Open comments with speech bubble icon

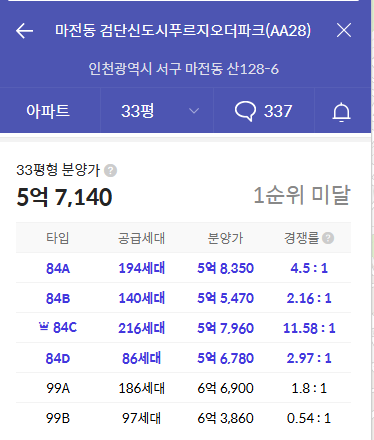pyautogui.click(x=245, y=111)
